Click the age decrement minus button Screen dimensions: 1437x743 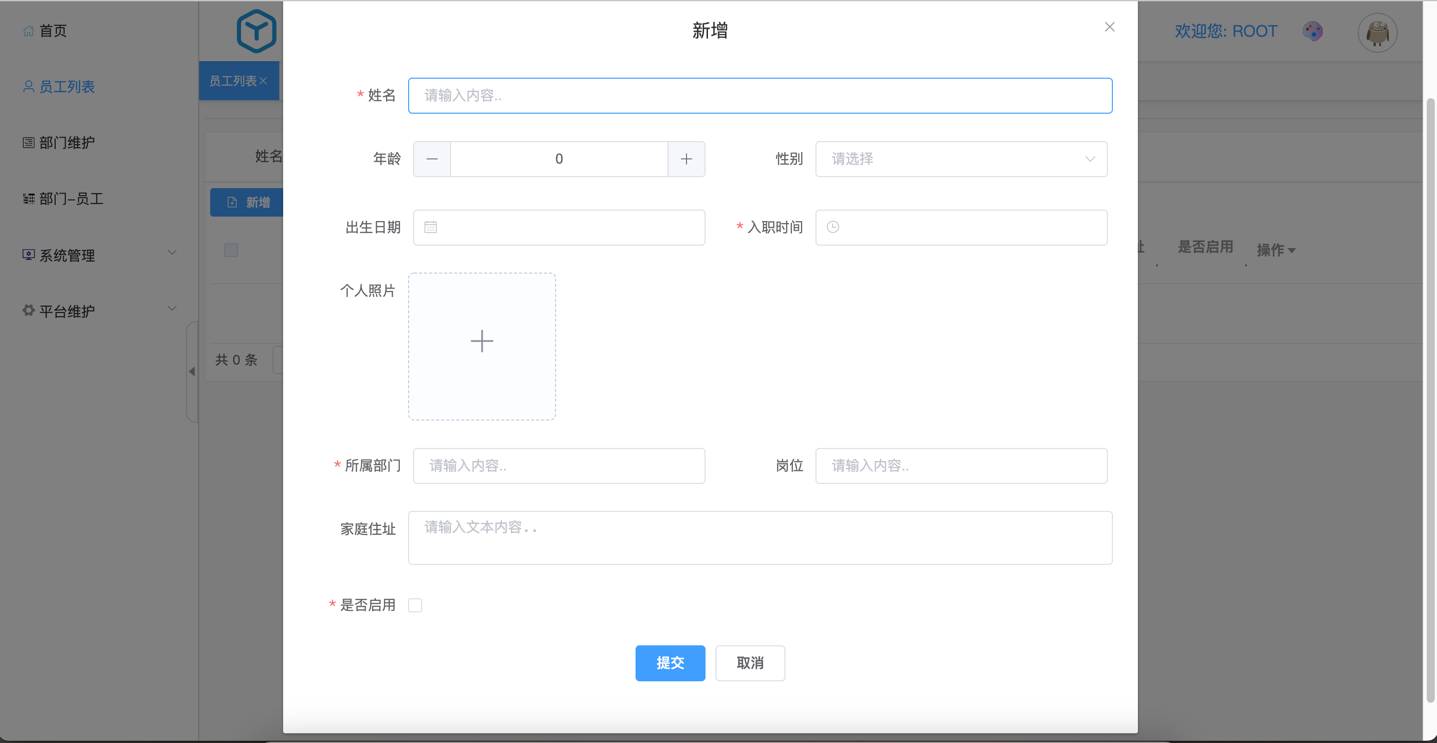(432, 159)
